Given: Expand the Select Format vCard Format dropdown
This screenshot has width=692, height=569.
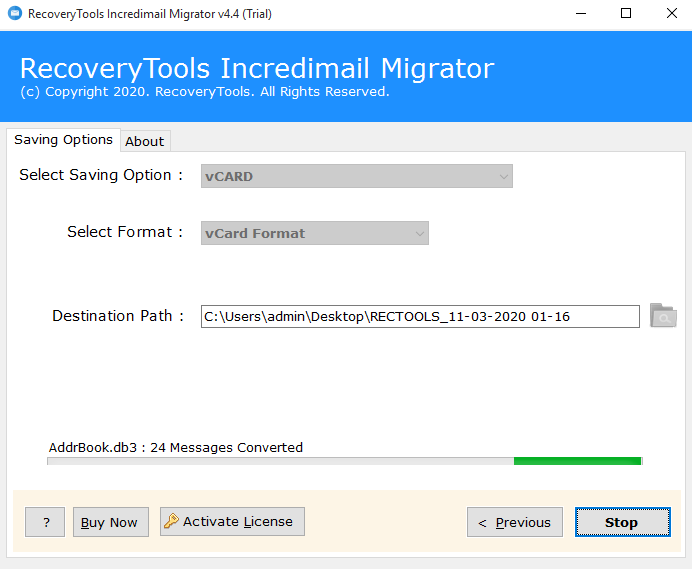Looking at the screenshot, I should [x=314, y=233].
